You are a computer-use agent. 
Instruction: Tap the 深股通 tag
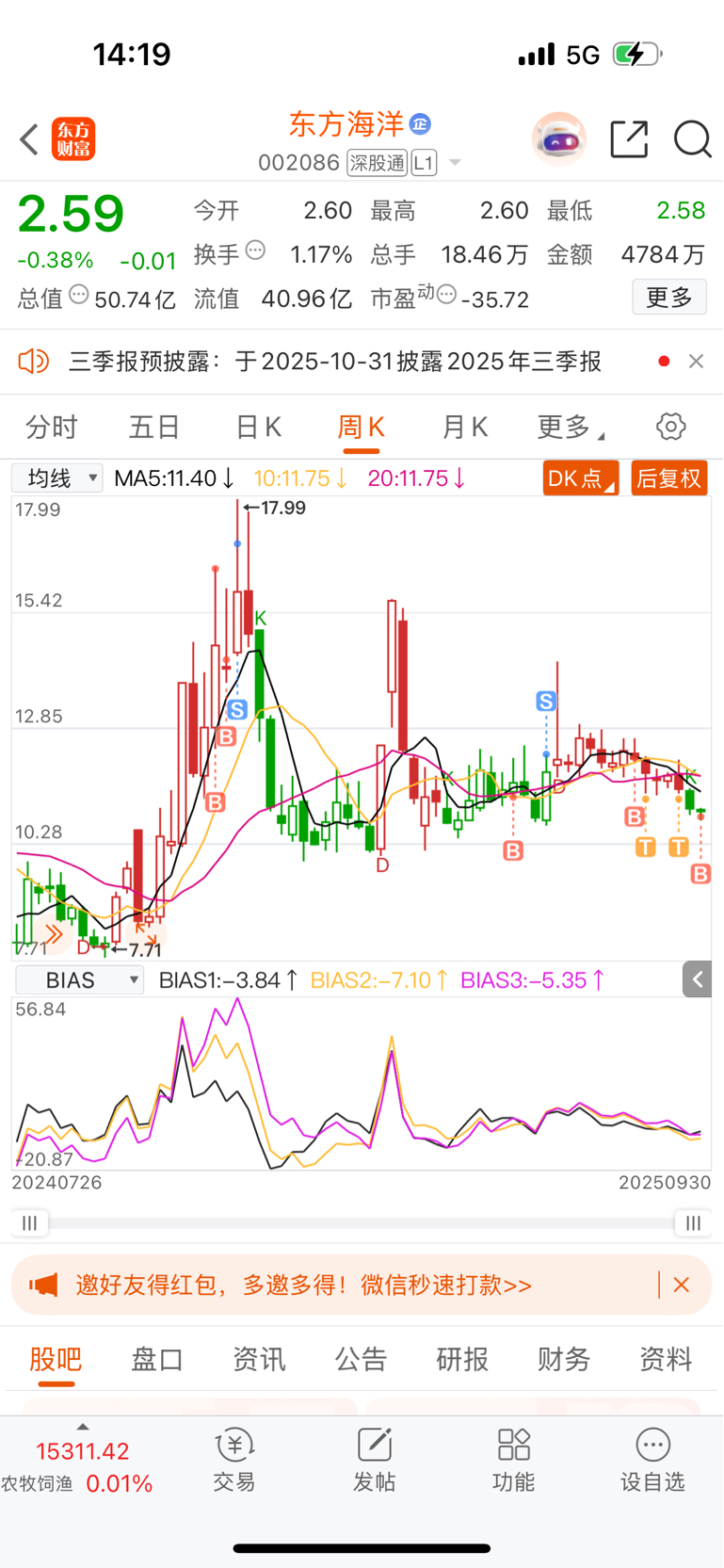(x=377, y=163)
